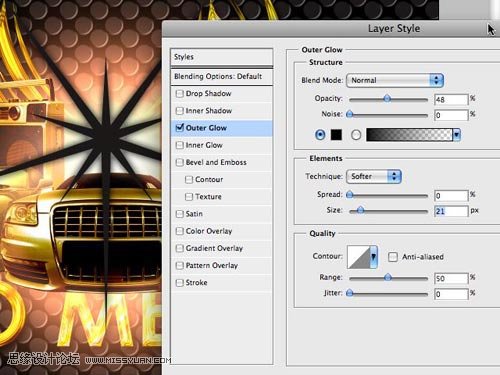The width and height of the screenshot is (500, 375).
Task: Click the Jitter value input field
Action: point(451,294)
